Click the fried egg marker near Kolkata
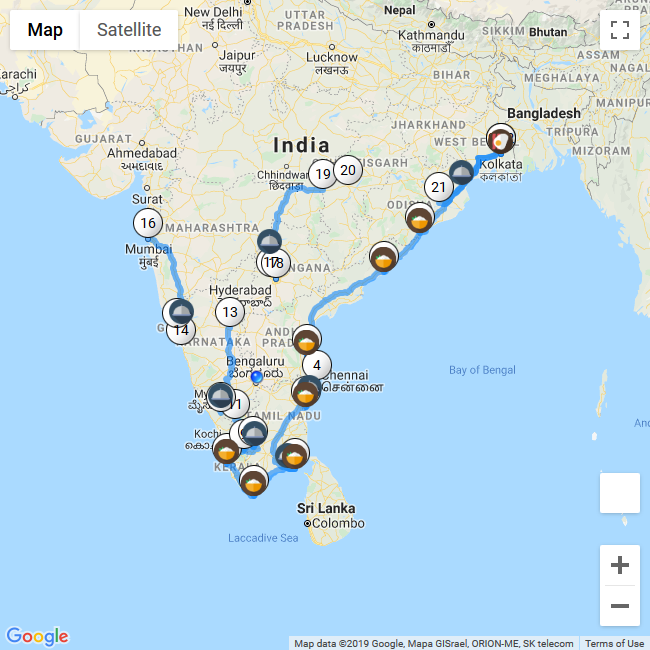 pyautogui.click(x=501, y=139)
